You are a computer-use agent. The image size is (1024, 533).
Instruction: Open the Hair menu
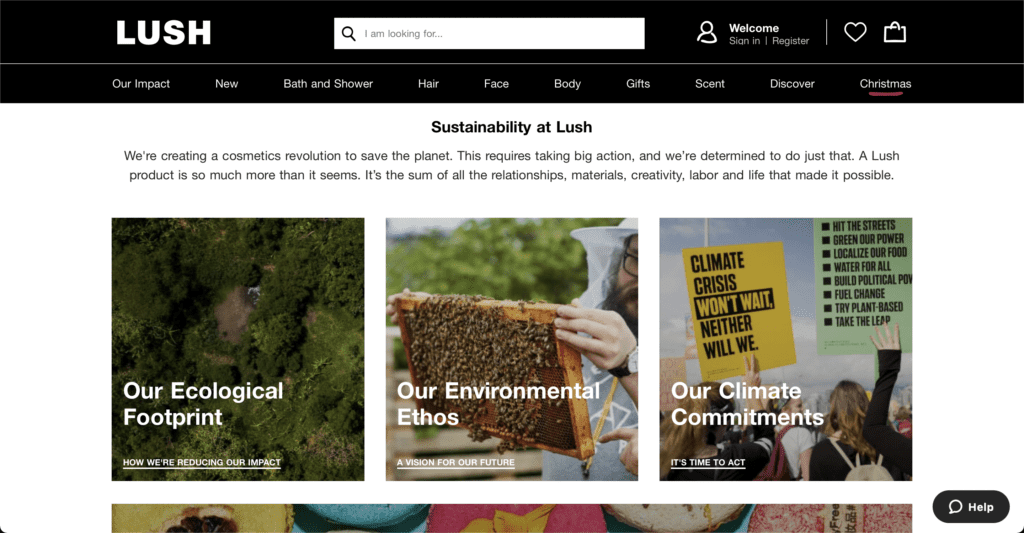[428, 84]
